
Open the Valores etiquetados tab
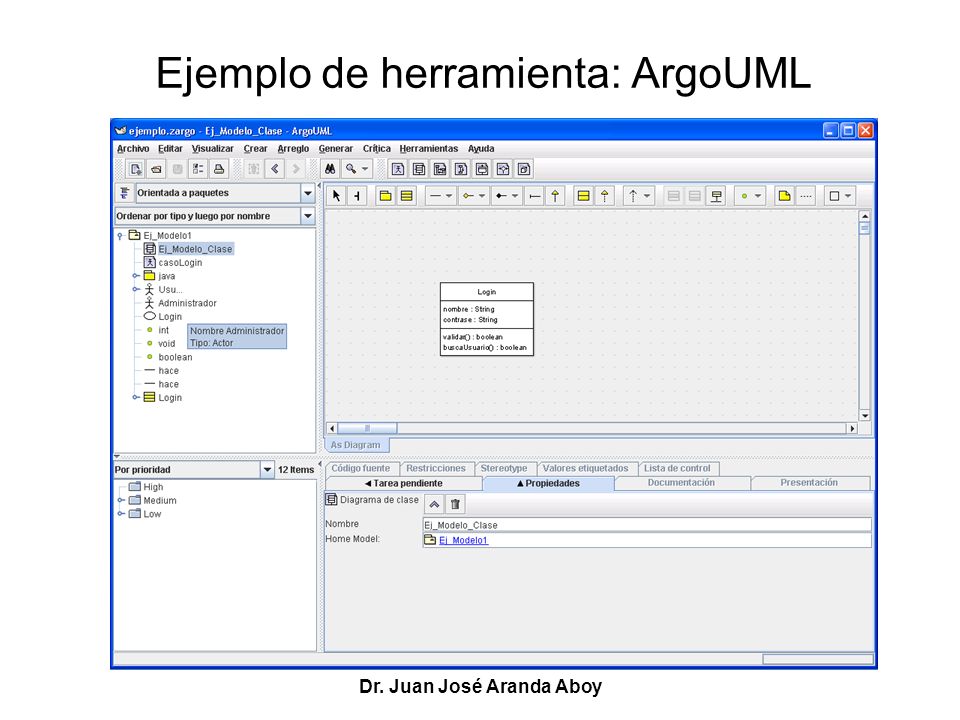[x=586, y=468]
